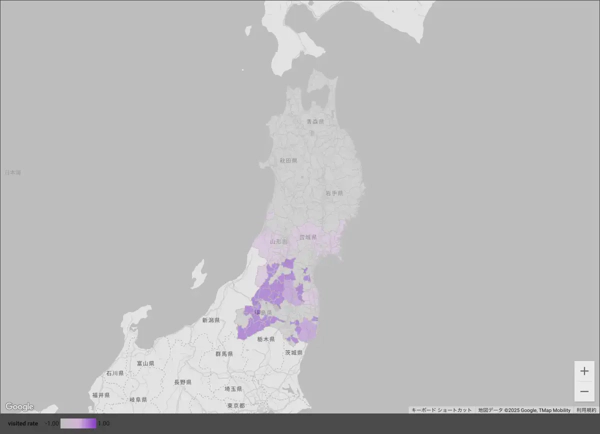Image resolution: width=600 pixels, height=434 pixels.
Task: Click the legend maximum value 1.00
Action: tap(104, 423)
